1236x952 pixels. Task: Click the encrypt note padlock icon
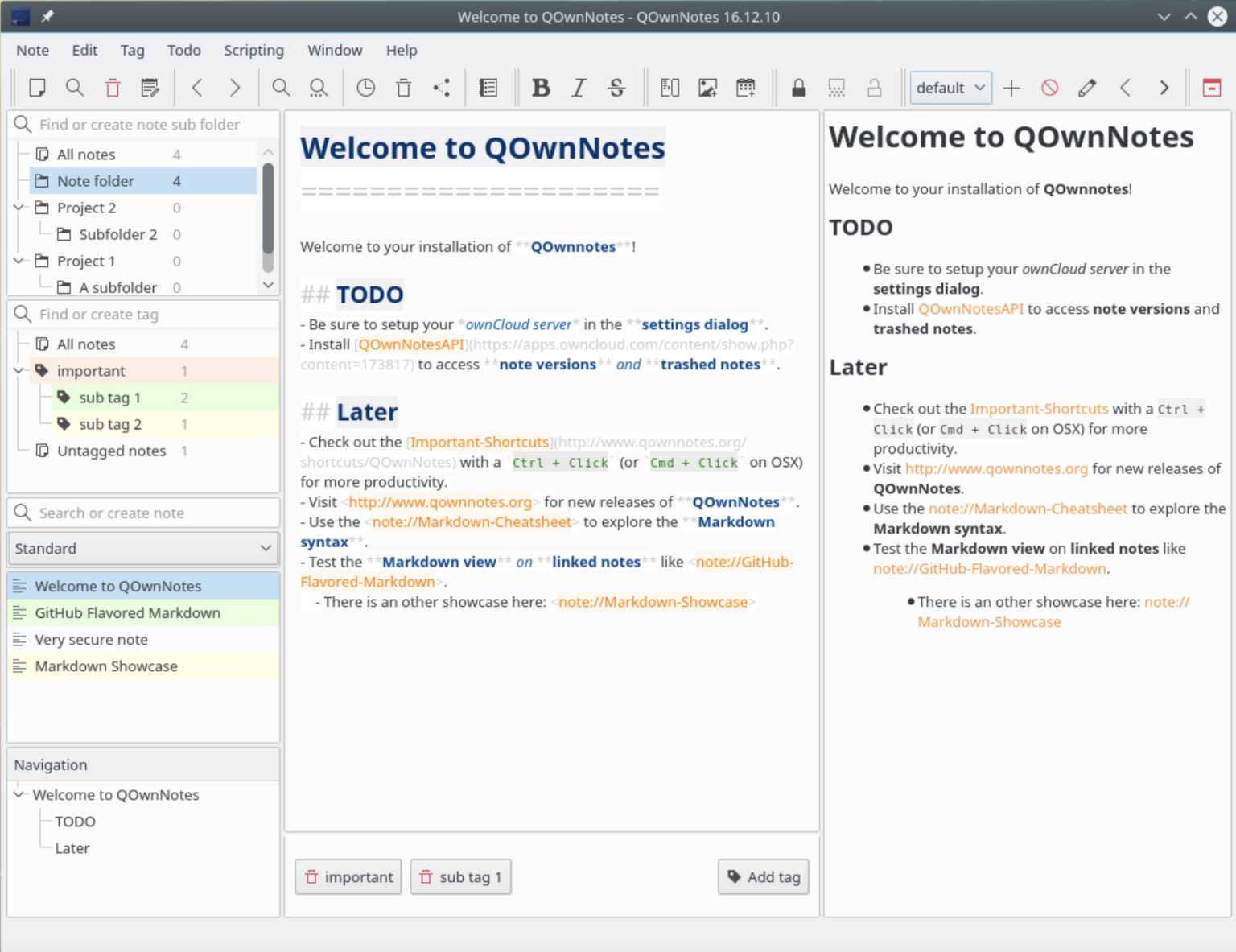tap(798, 88)
